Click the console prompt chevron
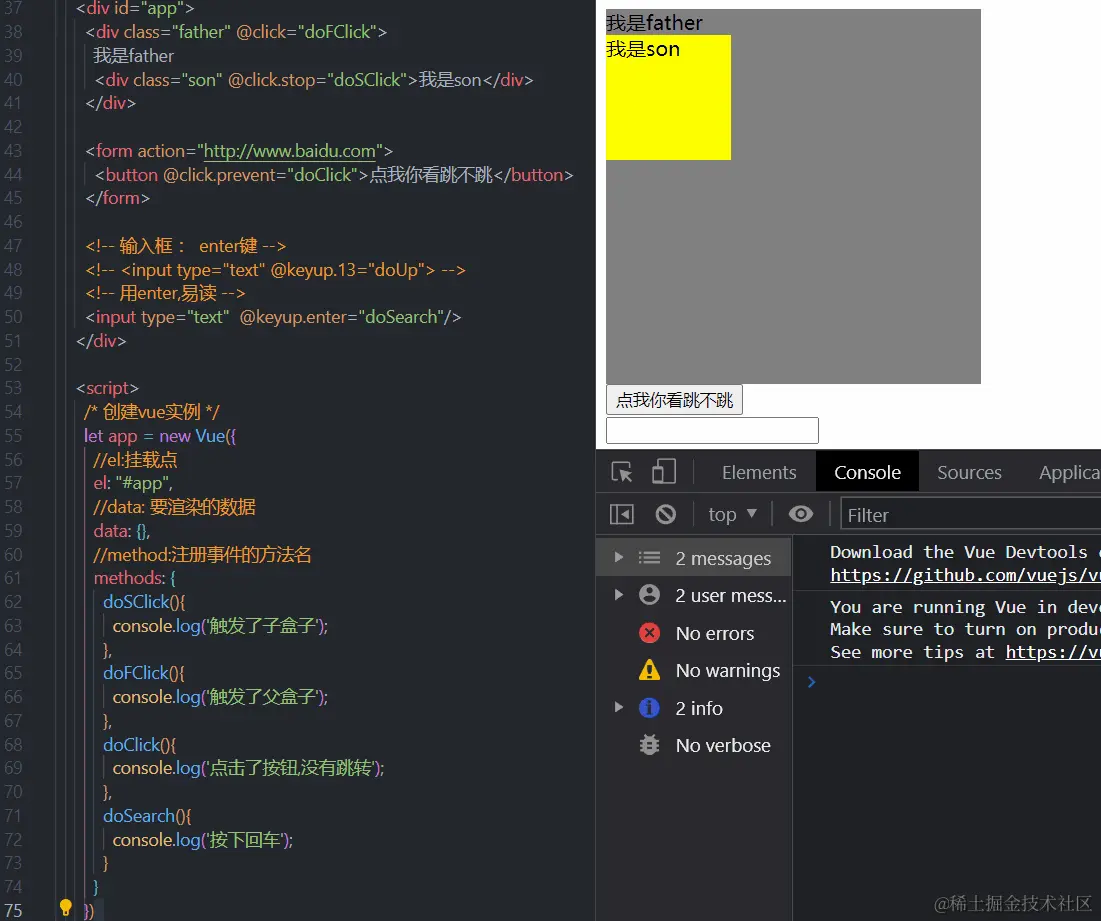Viewport: 1101px width, 921px height. point(811,682)
